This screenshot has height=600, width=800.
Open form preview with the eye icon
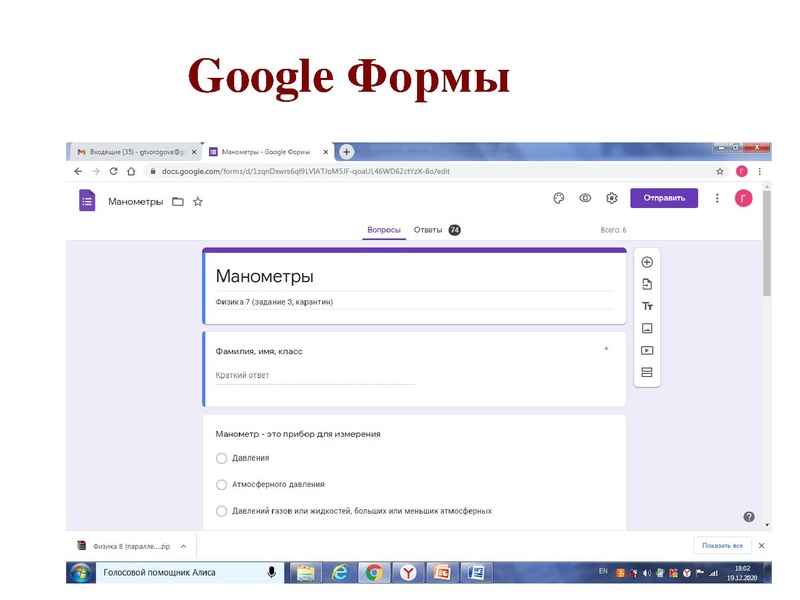pos(584,199)
